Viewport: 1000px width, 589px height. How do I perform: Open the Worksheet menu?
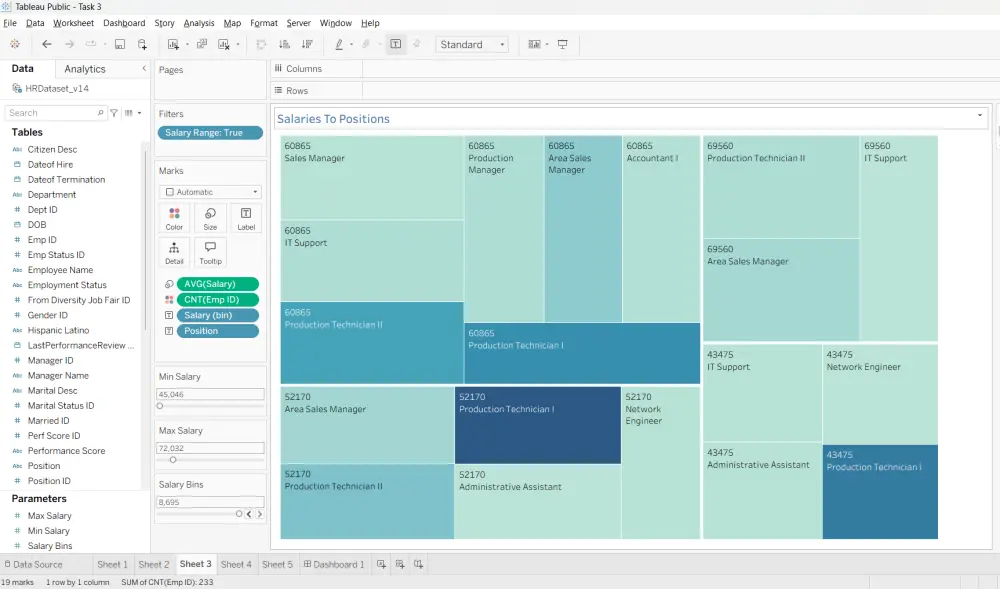pyautogui.click(x=73, y=23)
